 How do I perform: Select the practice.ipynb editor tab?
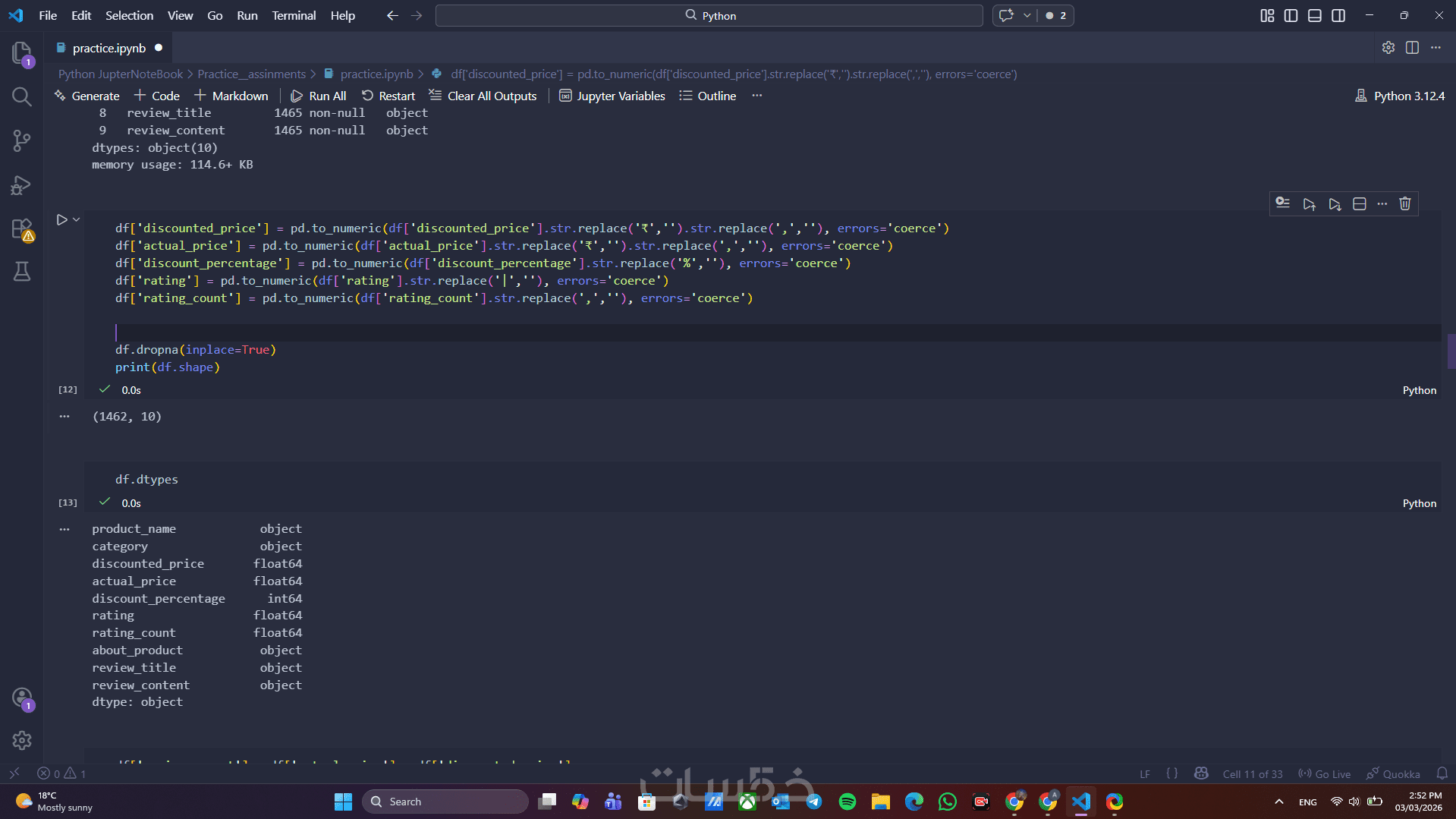pos(108,48)
